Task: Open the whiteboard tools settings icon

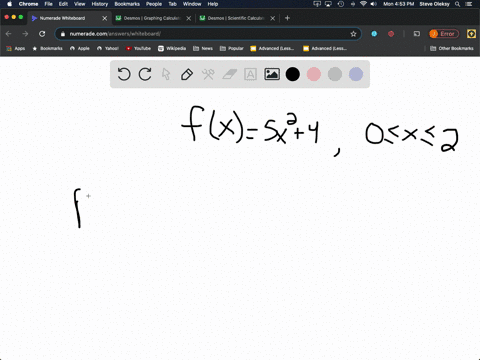Action: pos(208,74)
